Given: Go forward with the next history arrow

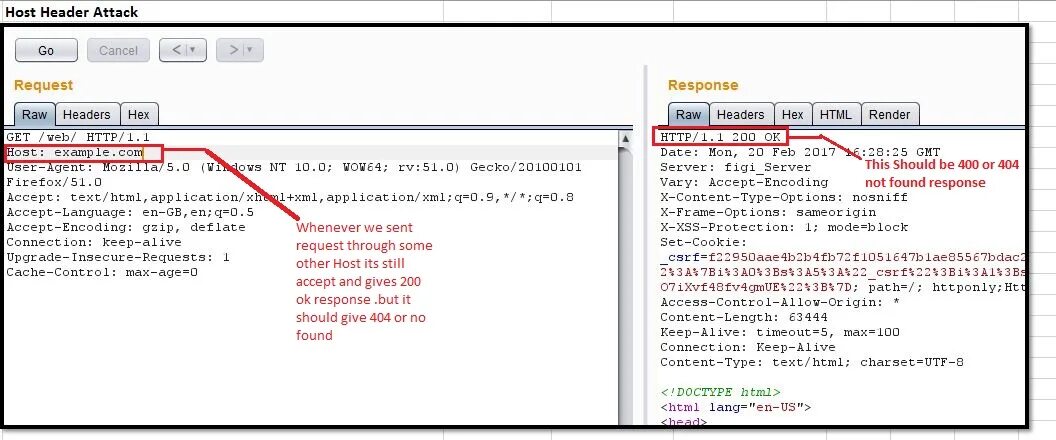Looking at the screenshot, I should 233,50.
